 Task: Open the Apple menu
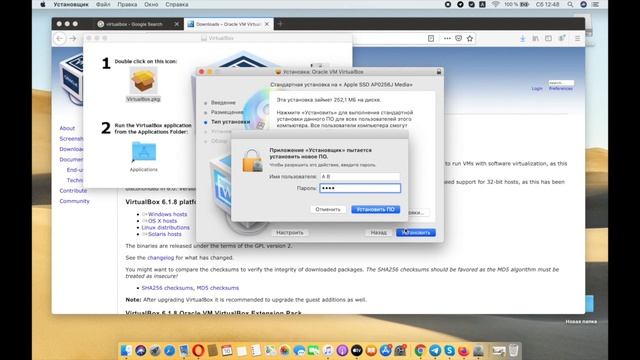pyautogui.click(x=42, y=4)
